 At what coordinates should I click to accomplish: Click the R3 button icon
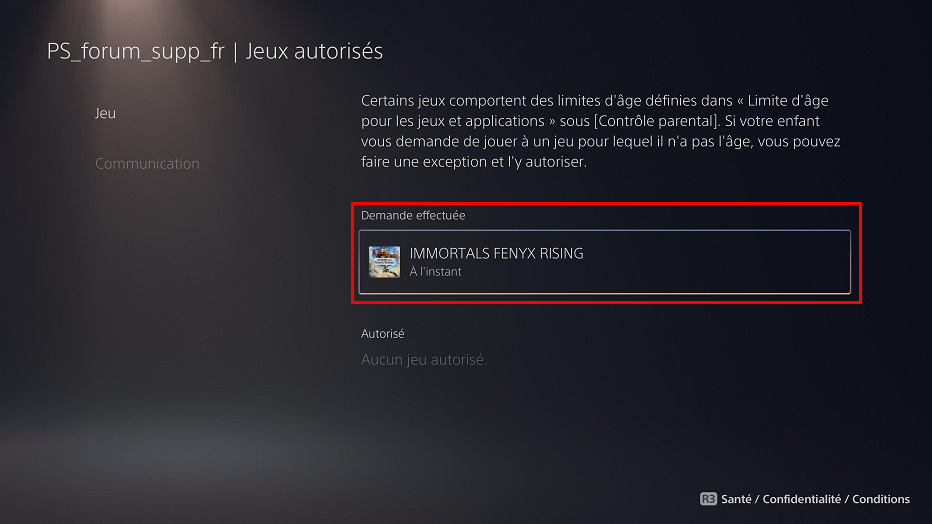[x=708, y=499]
